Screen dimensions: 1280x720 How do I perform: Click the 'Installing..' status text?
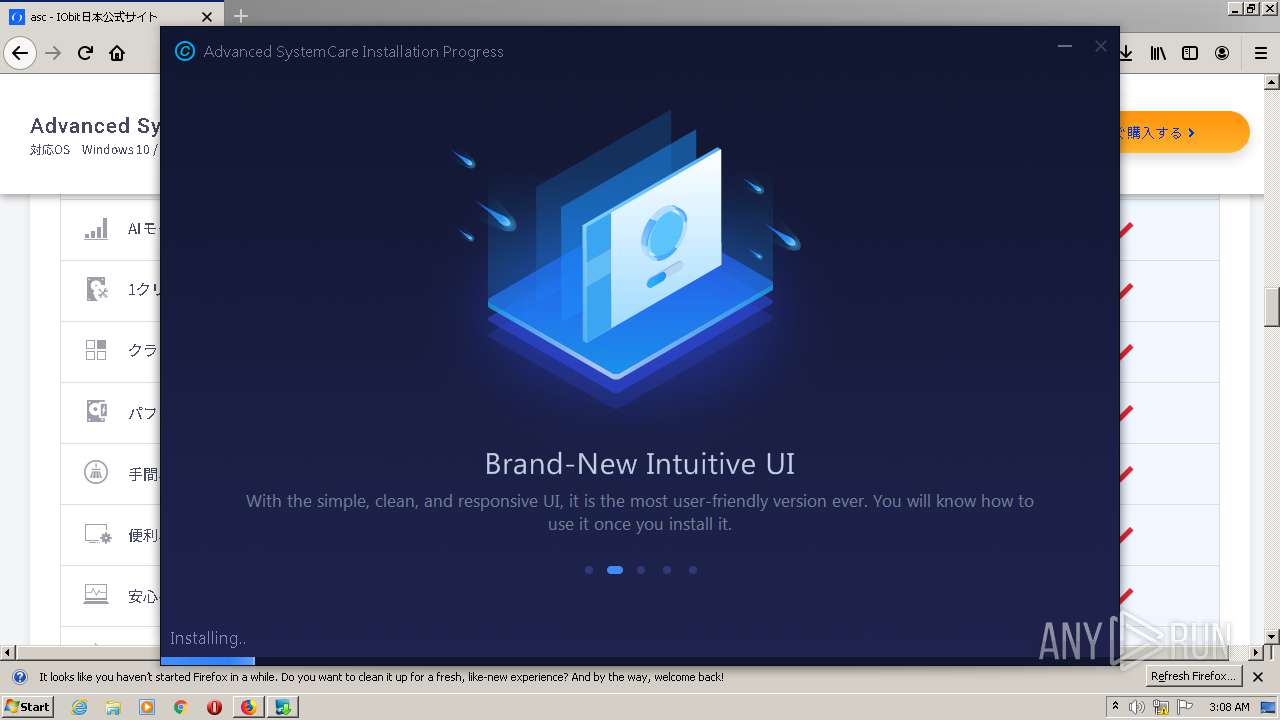click(208, 638)
